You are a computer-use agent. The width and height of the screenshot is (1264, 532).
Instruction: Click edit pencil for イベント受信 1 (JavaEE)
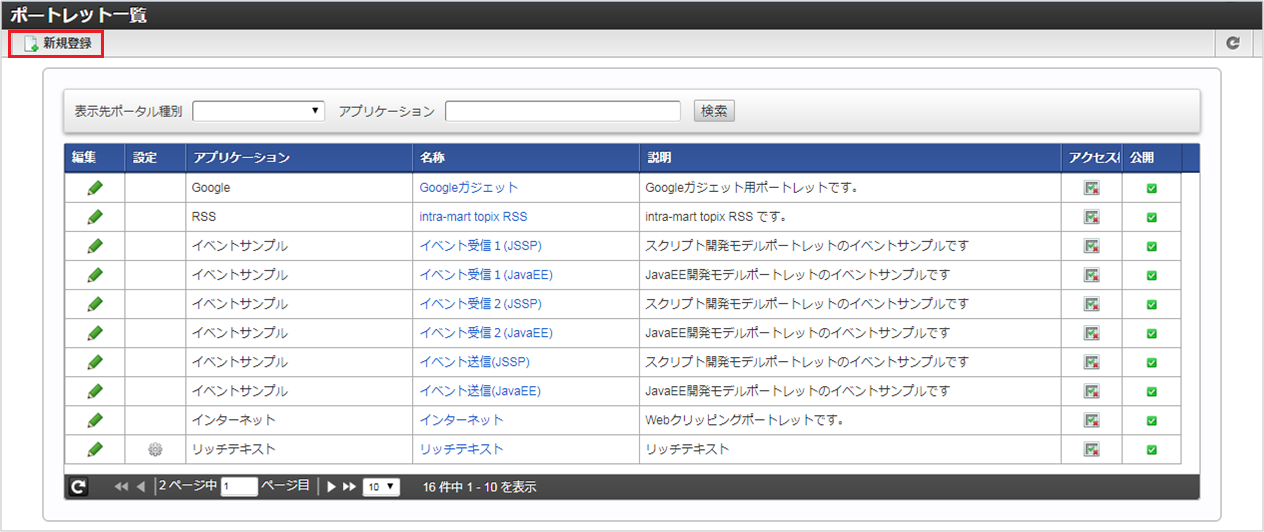[x=95, y=274]
